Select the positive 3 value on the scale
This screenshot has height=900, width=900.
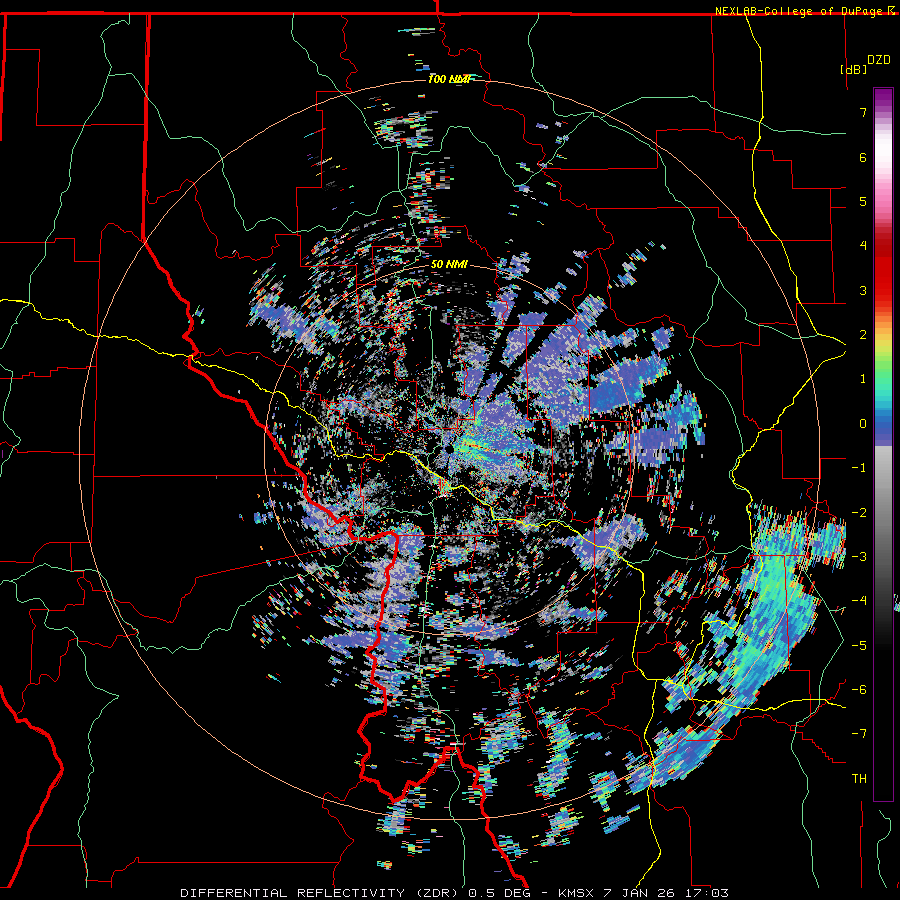863,290
